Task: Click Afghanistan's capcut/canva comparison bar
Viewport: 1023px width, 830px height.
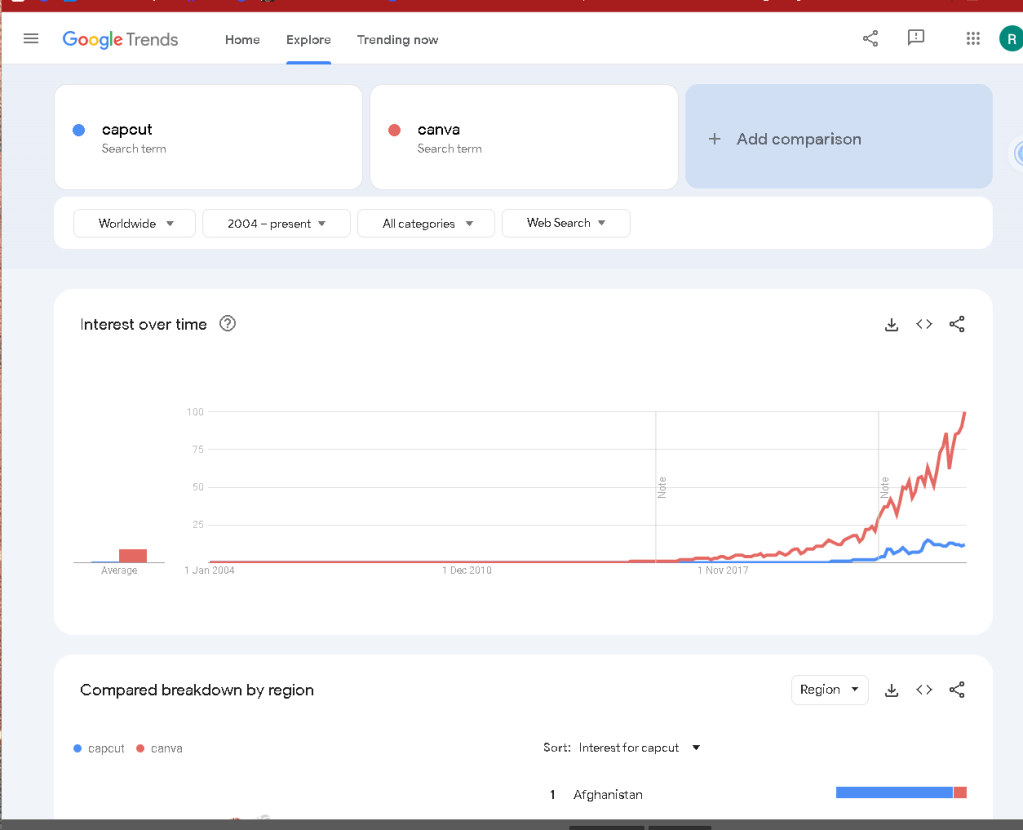Action: coord(901,793)
